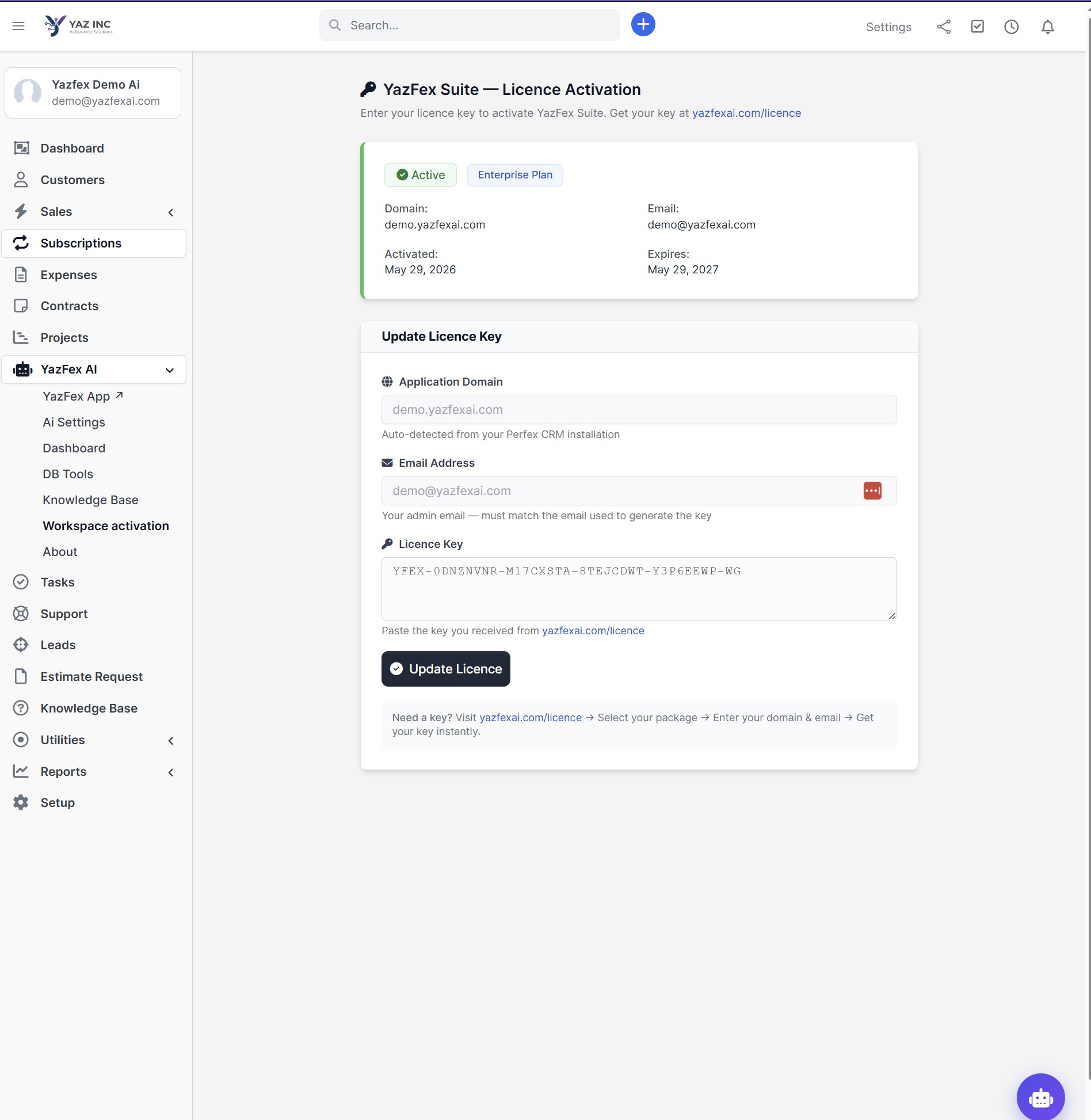This screenshot has width=1091, height=1120.
Task: Open DB Tools submenu item
Action: coord(68,474)
